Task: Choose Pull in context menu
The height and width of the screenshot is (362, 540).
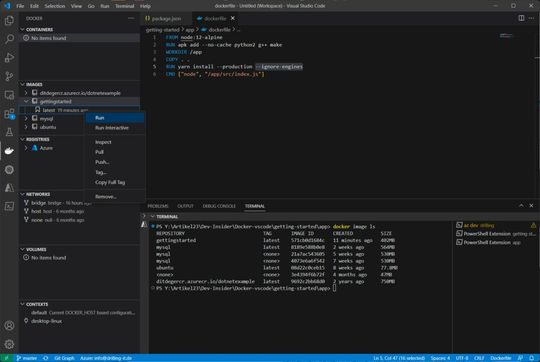Action: pos(115,152)
